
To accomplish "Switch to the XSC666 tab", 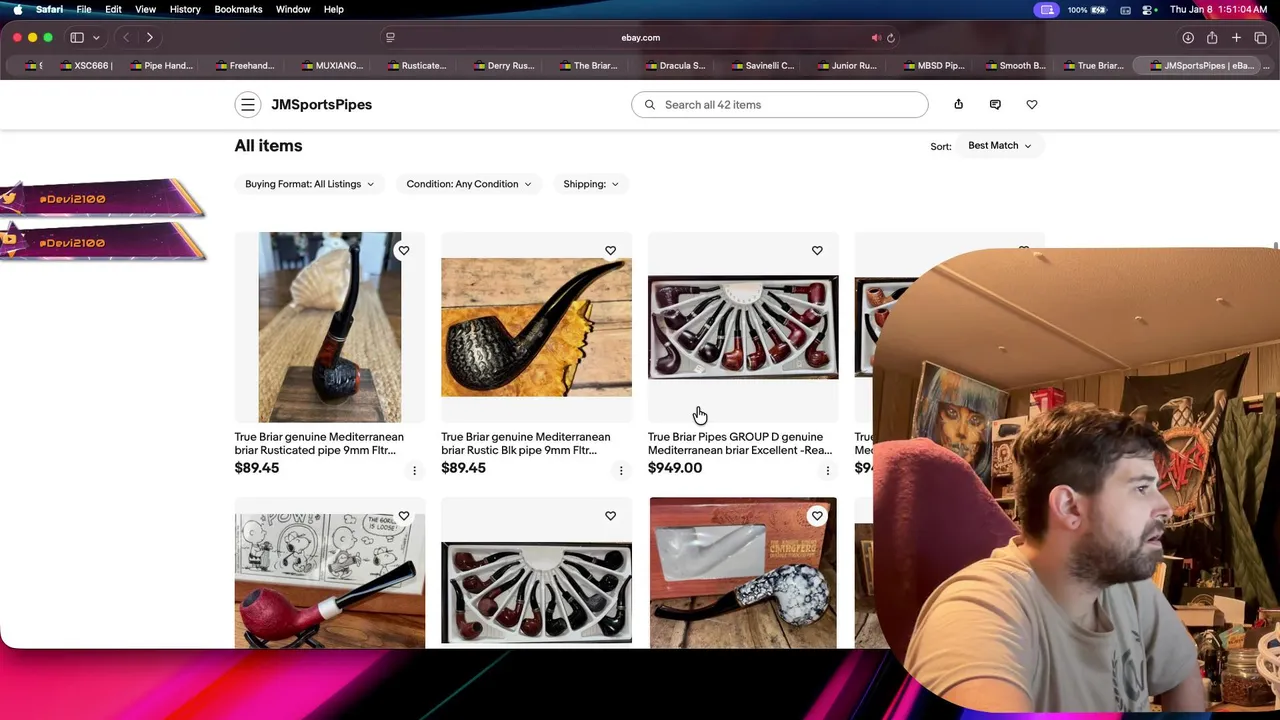I will point(86,66).
